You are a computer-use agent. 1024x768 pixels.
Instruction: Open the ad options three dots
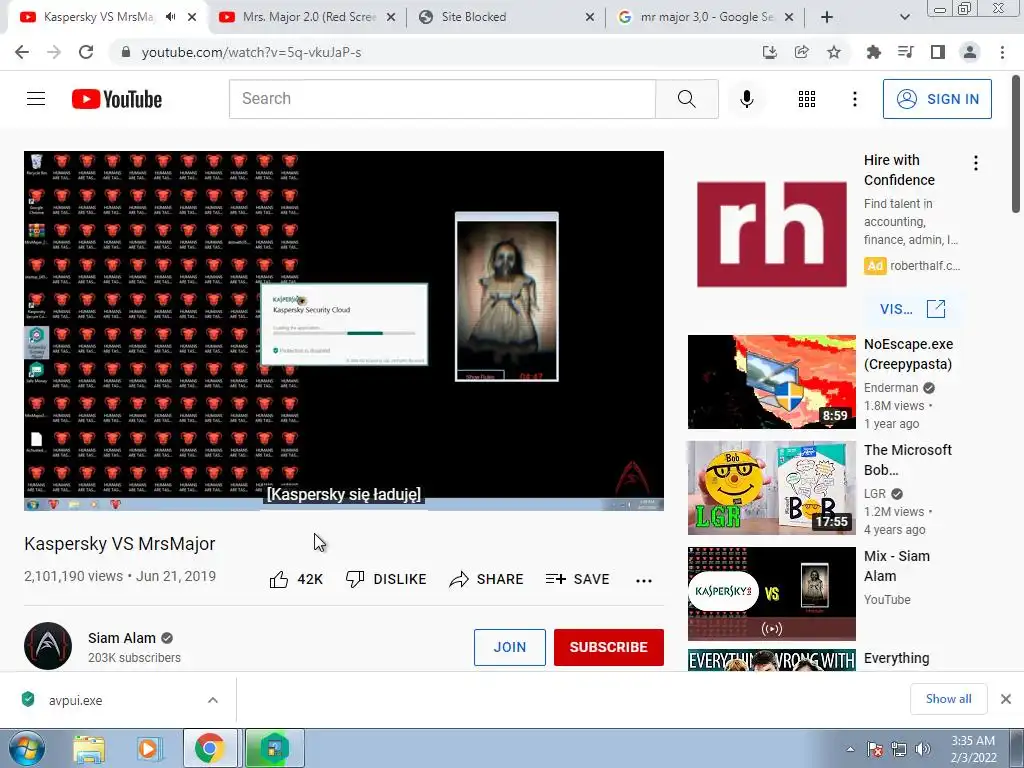click(x=976, y=163)
